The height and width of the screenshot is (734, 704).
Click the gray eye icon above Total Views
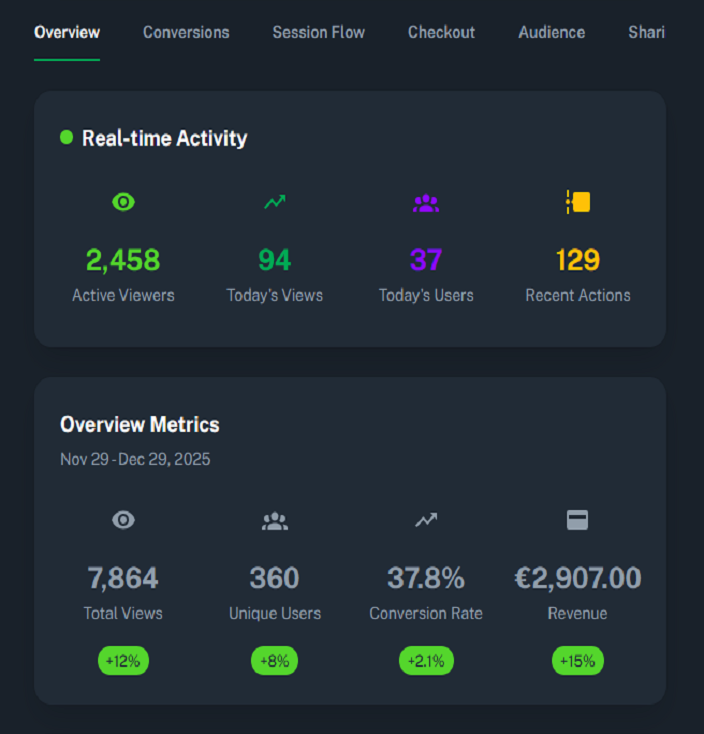[x=123, y=520]
